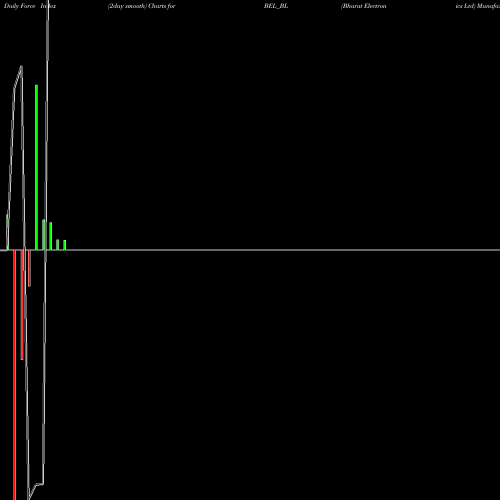Image resolution: width=500 pixels, height=500 pixels.
Task: Click the 'Daily Force' title text
Action: 19,6
